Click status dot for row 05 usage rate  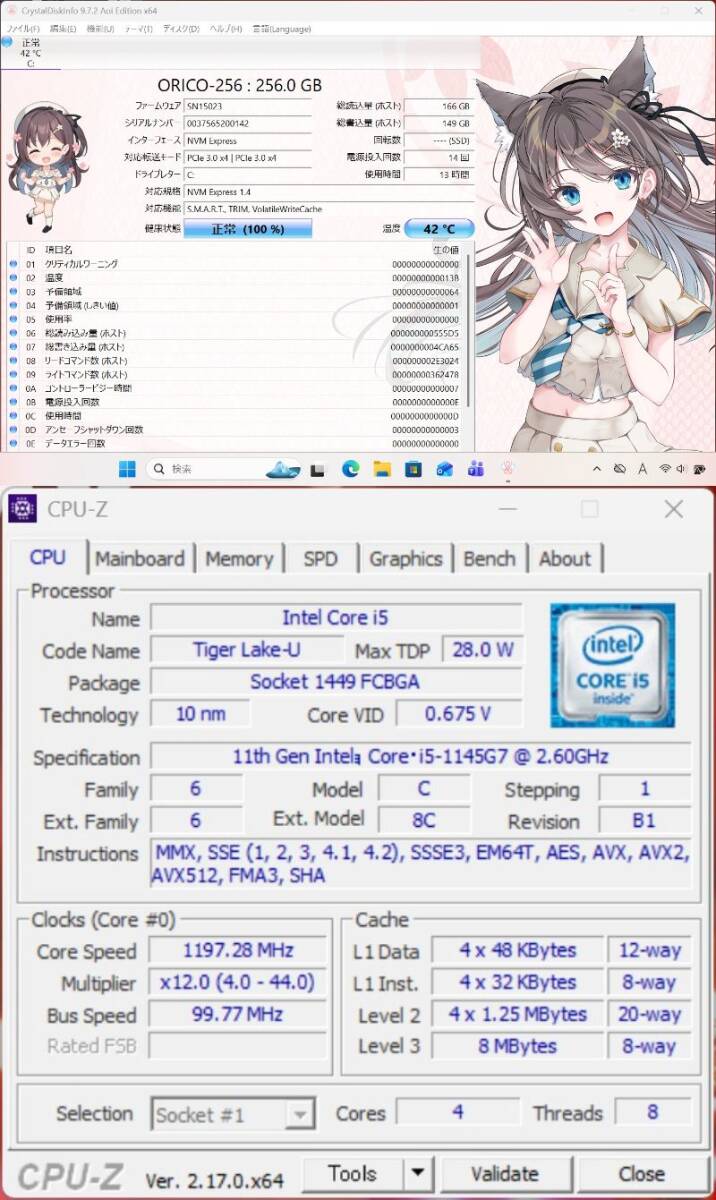(x=13, y=319)
